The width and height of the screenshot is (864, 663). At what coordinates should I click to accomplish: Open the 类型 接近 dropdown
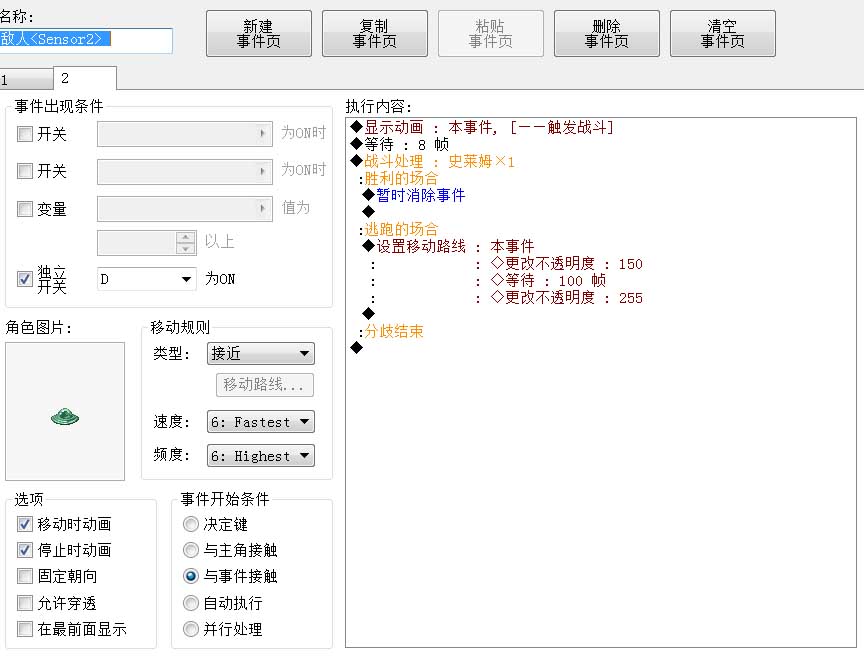click(261, 353)
